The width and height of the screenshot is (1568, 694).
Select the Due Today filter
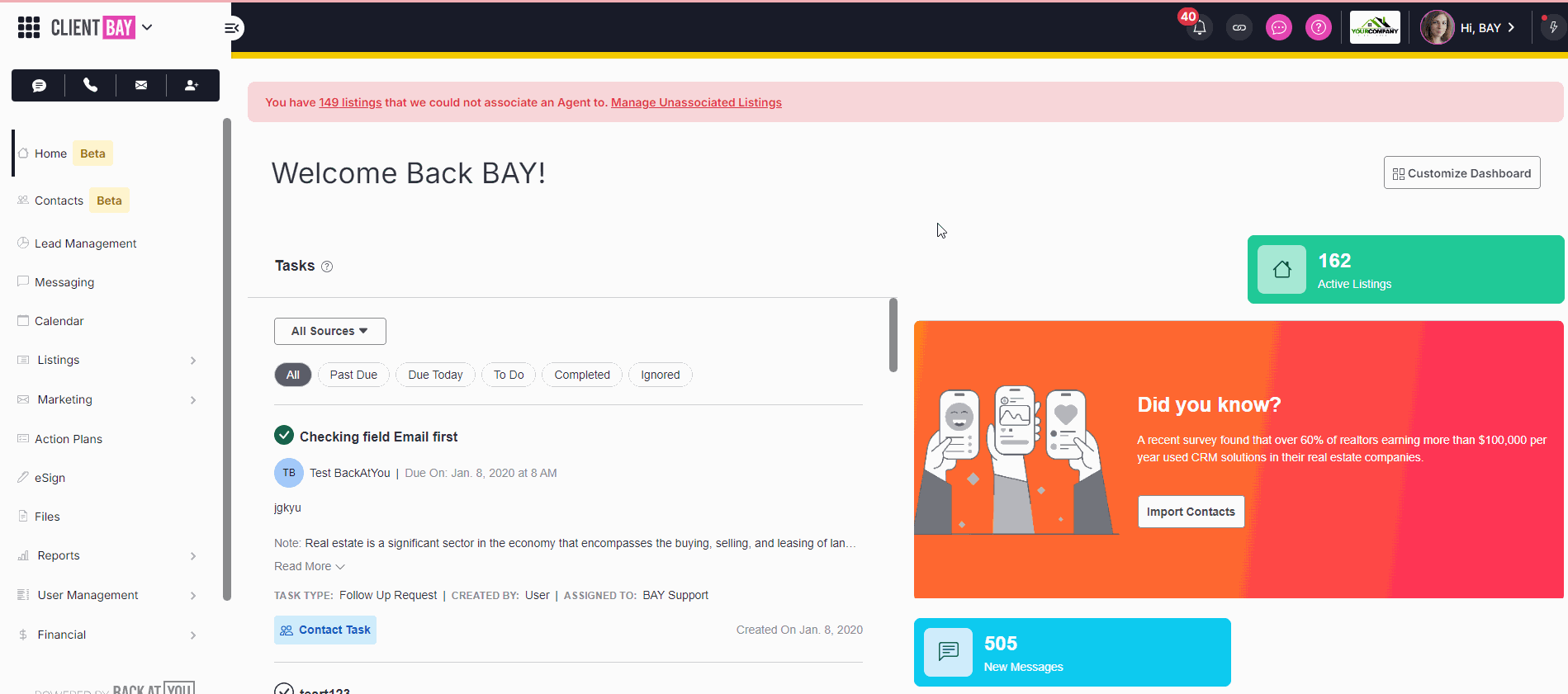click(x=435, y=375)
